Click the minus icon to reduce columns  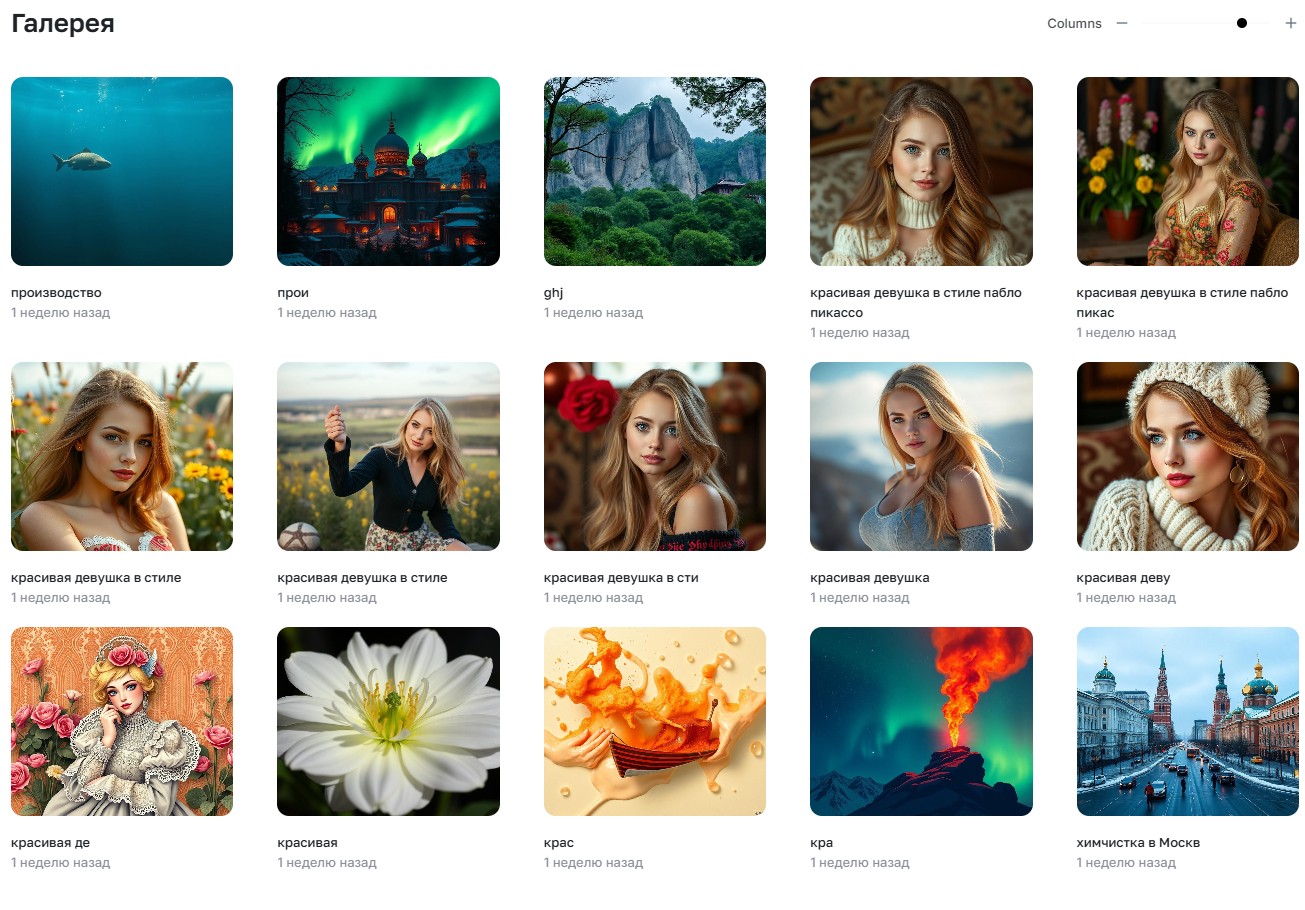pos(1122,23)
